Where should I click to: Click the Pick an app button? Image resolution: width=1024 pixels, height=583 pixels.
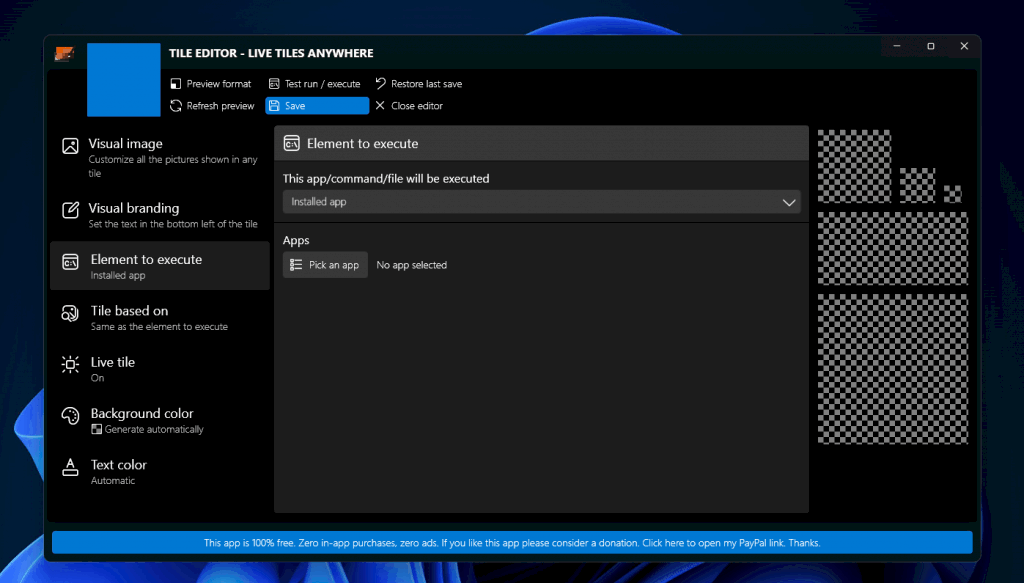(324, 264)
